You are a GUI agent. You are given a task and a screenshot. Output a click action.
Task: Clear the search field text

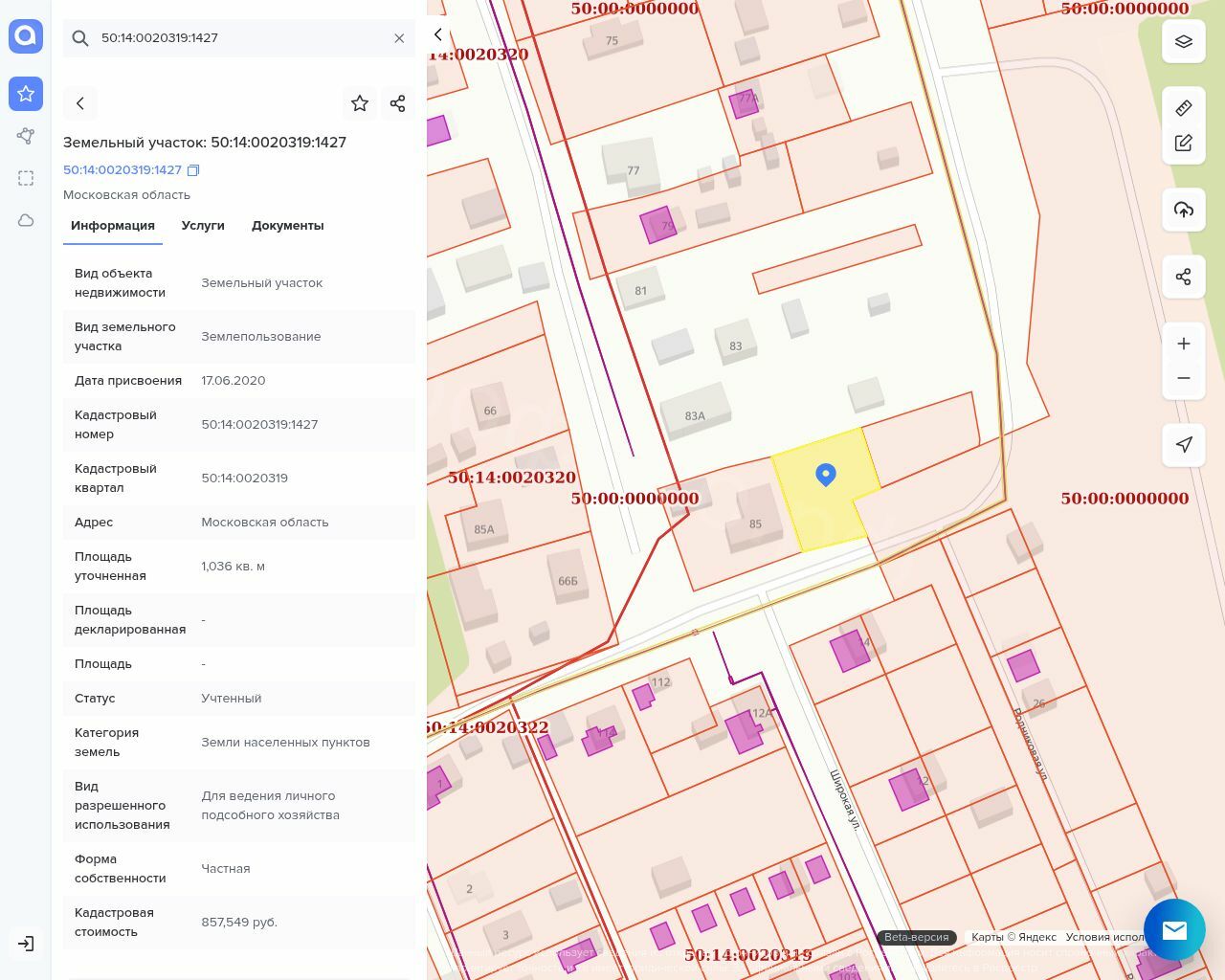click(399, 38)
